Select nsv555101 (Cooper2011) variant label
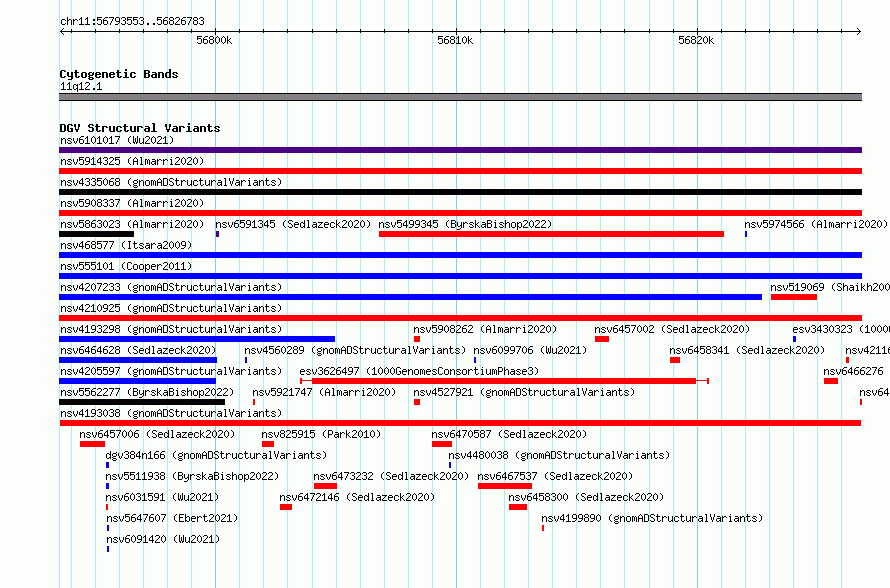This screenshot has width=890, height=588. pos(126,266)
